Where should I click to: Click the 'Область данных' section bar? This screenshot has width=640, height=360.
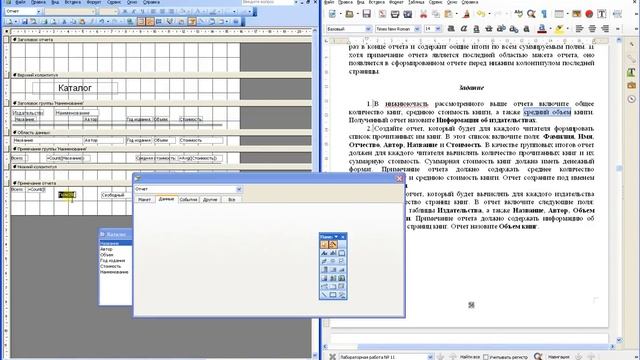coord(161,133)
